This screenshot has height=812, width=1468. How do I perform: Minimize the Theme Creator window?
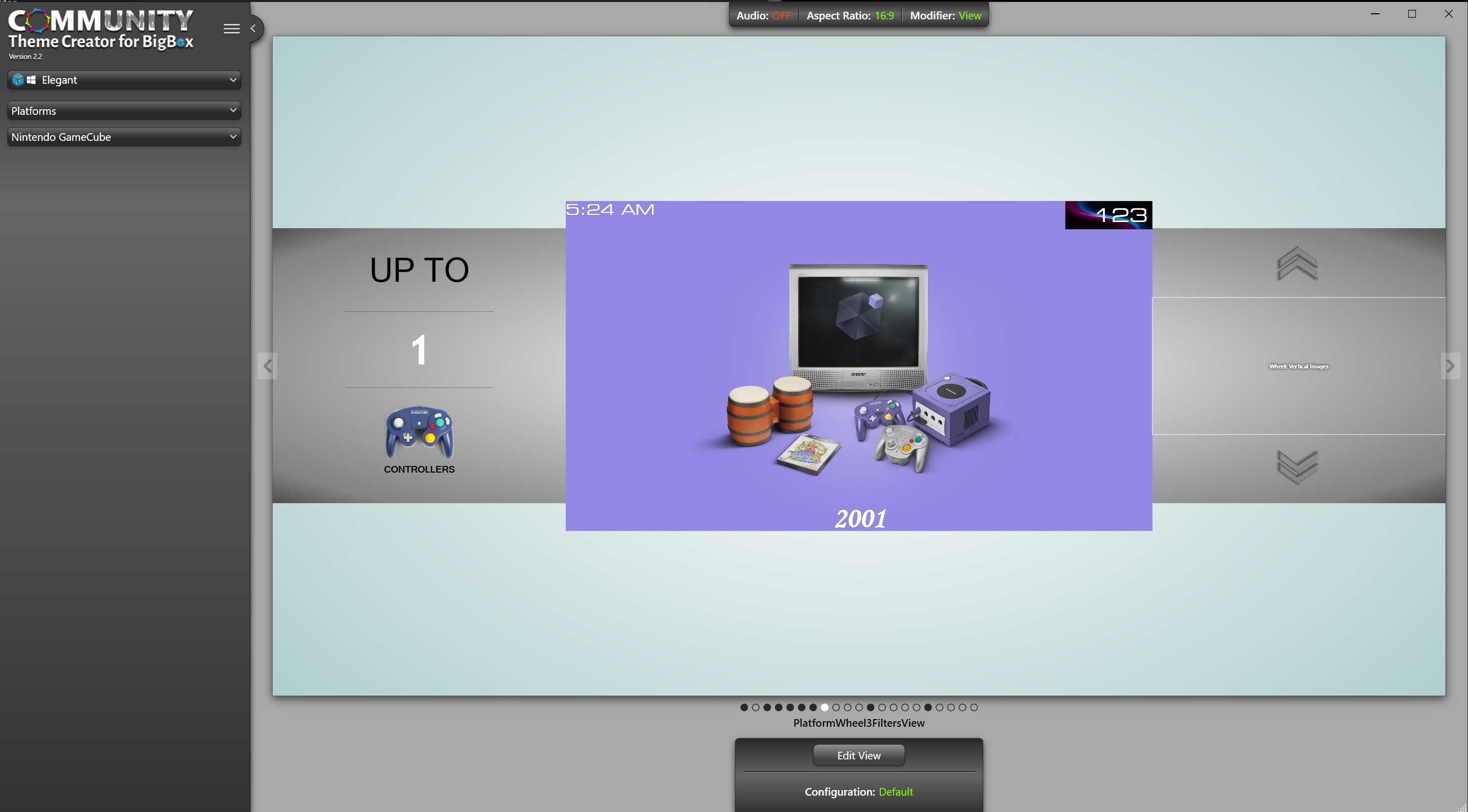(1375, 14)
